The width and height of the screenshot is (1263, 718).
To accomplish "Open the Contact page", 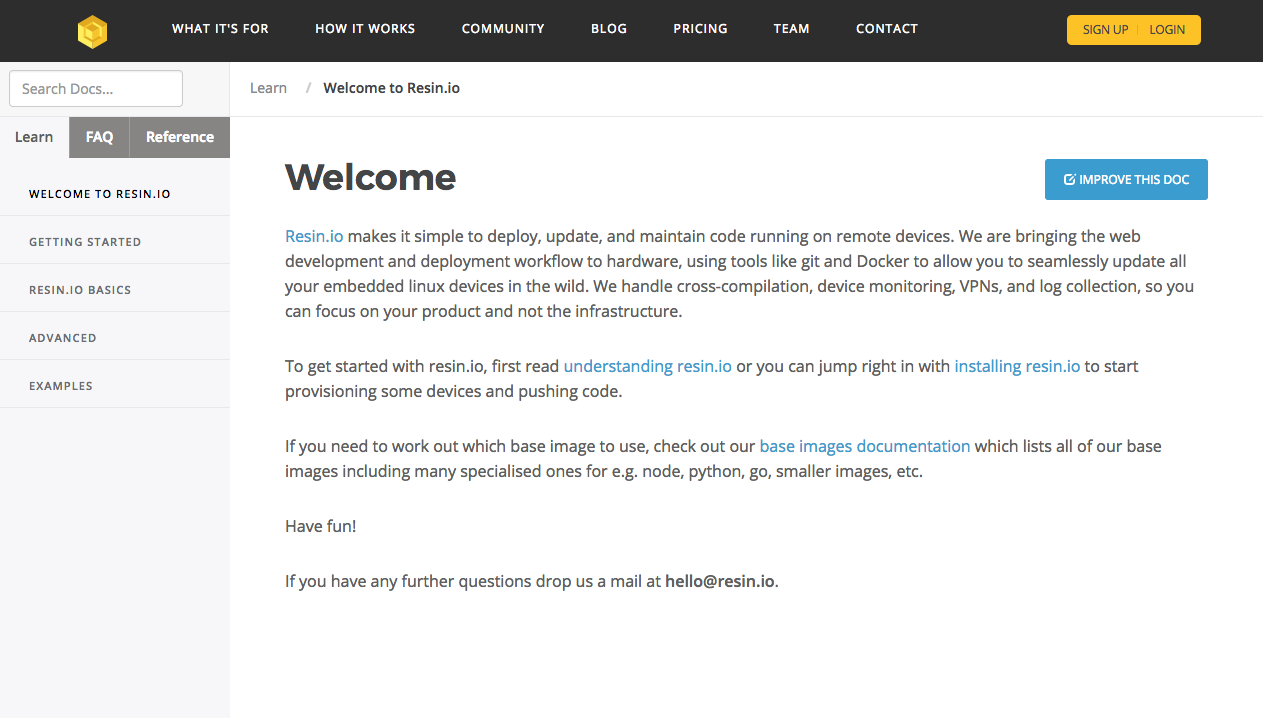I will pyautogui.click(x=886, y=29).
